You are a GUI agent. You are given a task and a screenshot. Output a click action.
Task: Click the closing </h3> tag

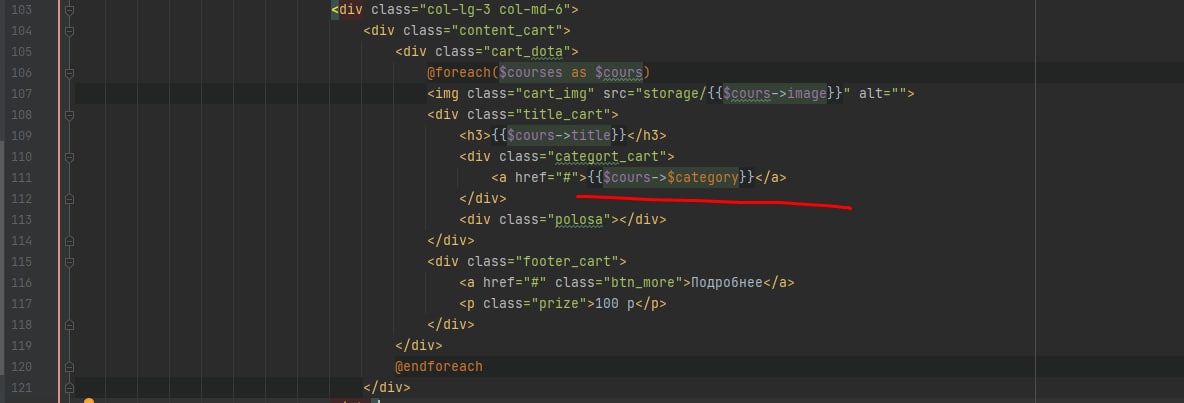tap(646, 136)
